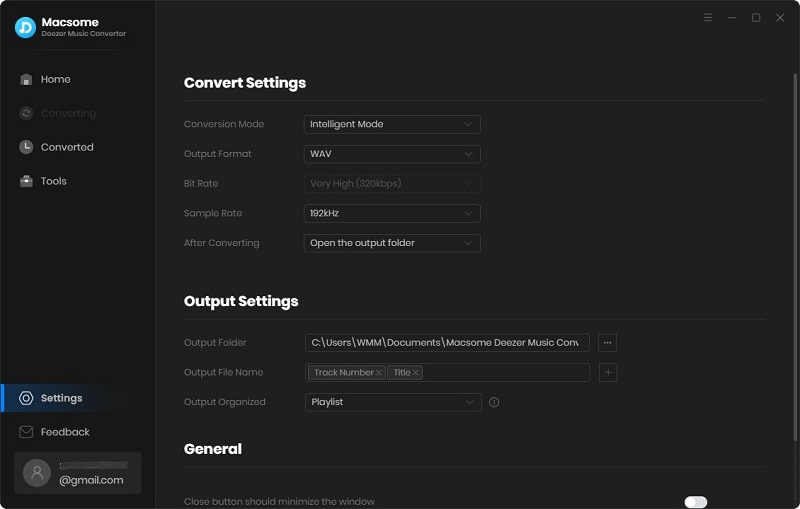Open the Tools section
This screenshot has height=509, width=800.
coord(54,181)
